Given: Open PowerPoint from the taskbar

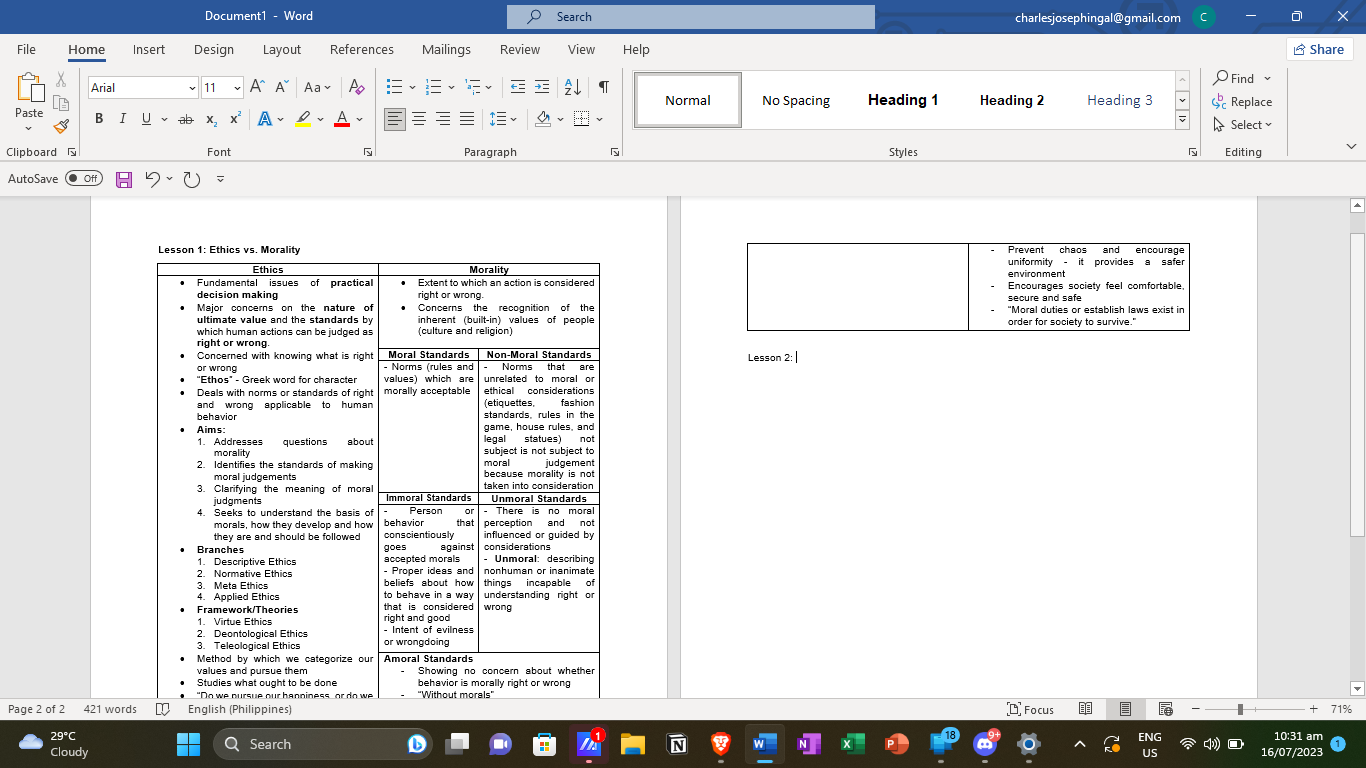Looking at the screenshot, I should (896, 744).
